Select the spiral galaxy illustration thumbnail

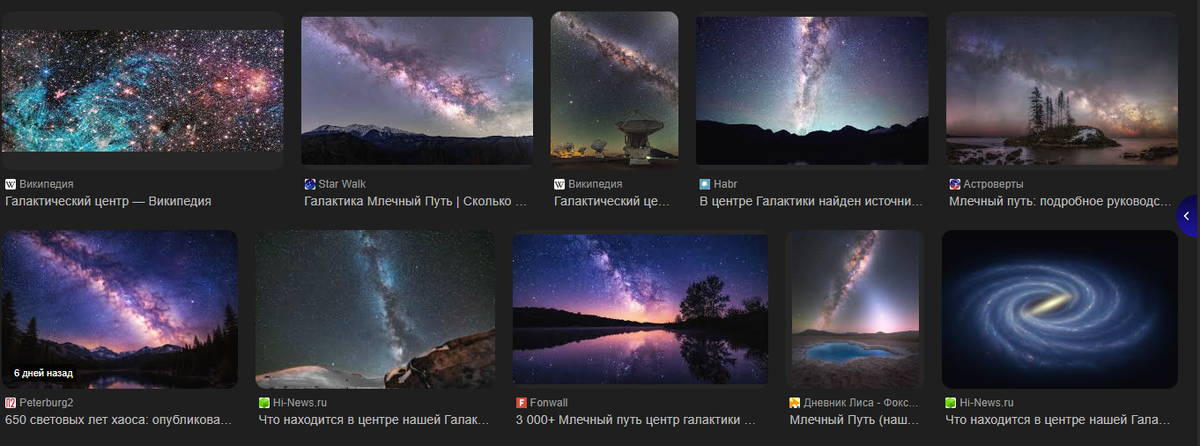(x=1060, y=309)
